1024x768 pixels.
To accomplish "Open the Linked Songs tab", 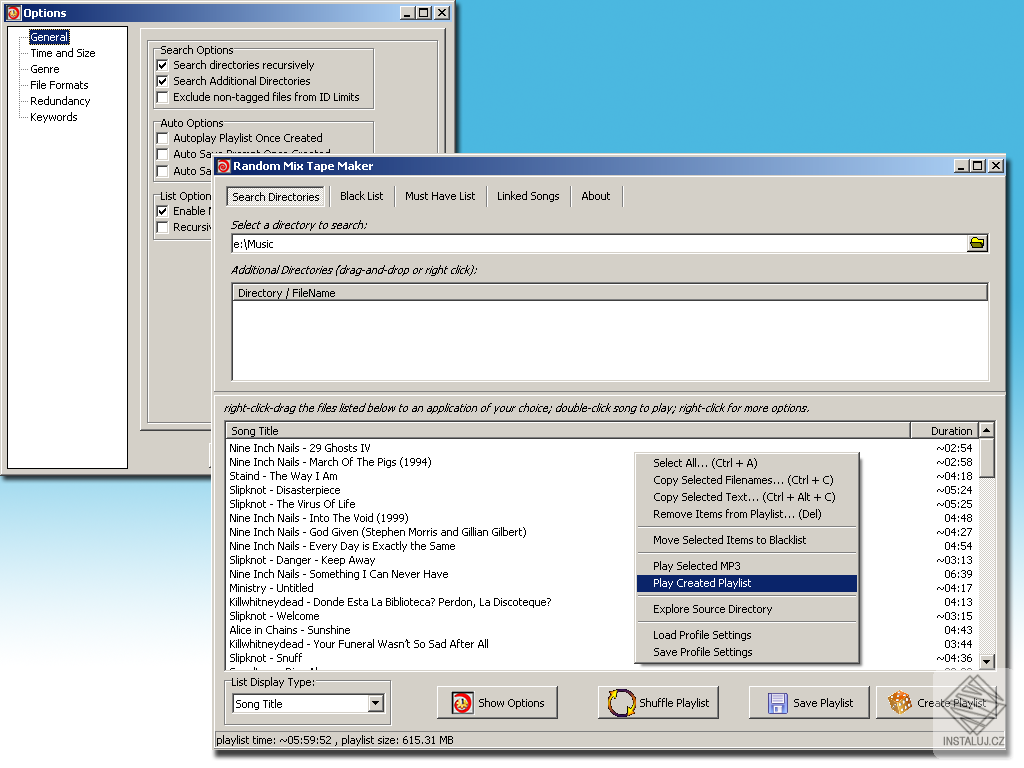I will pos(528,196).
